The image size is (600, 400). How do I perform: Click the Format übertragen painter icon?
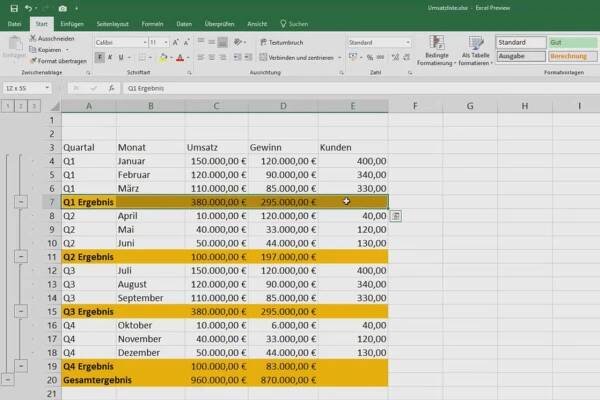point(33,59)
